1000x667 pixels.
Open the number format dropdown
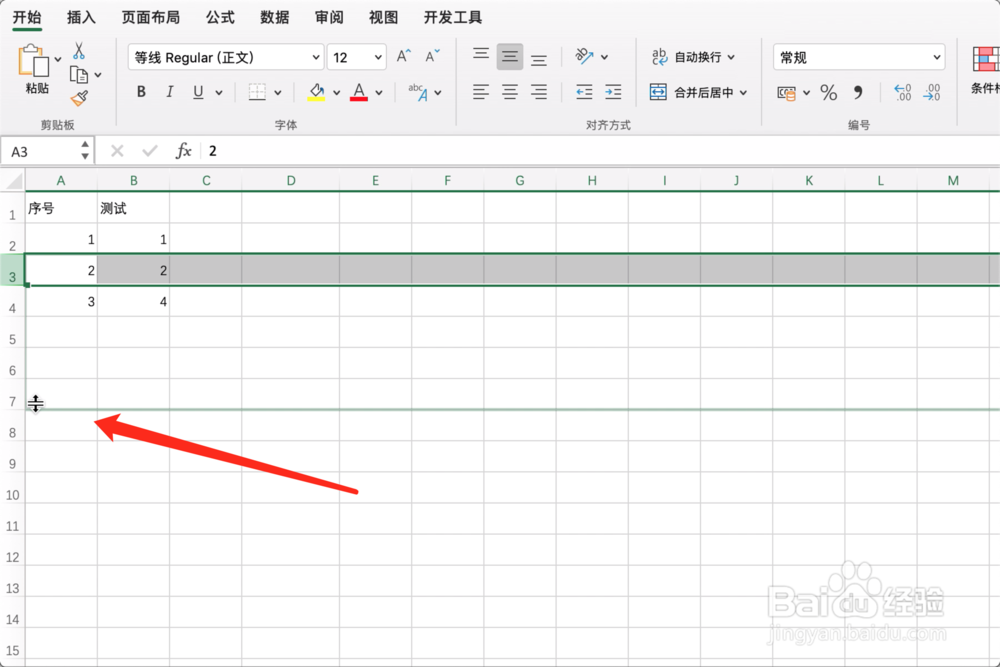[x=938, y=56]
